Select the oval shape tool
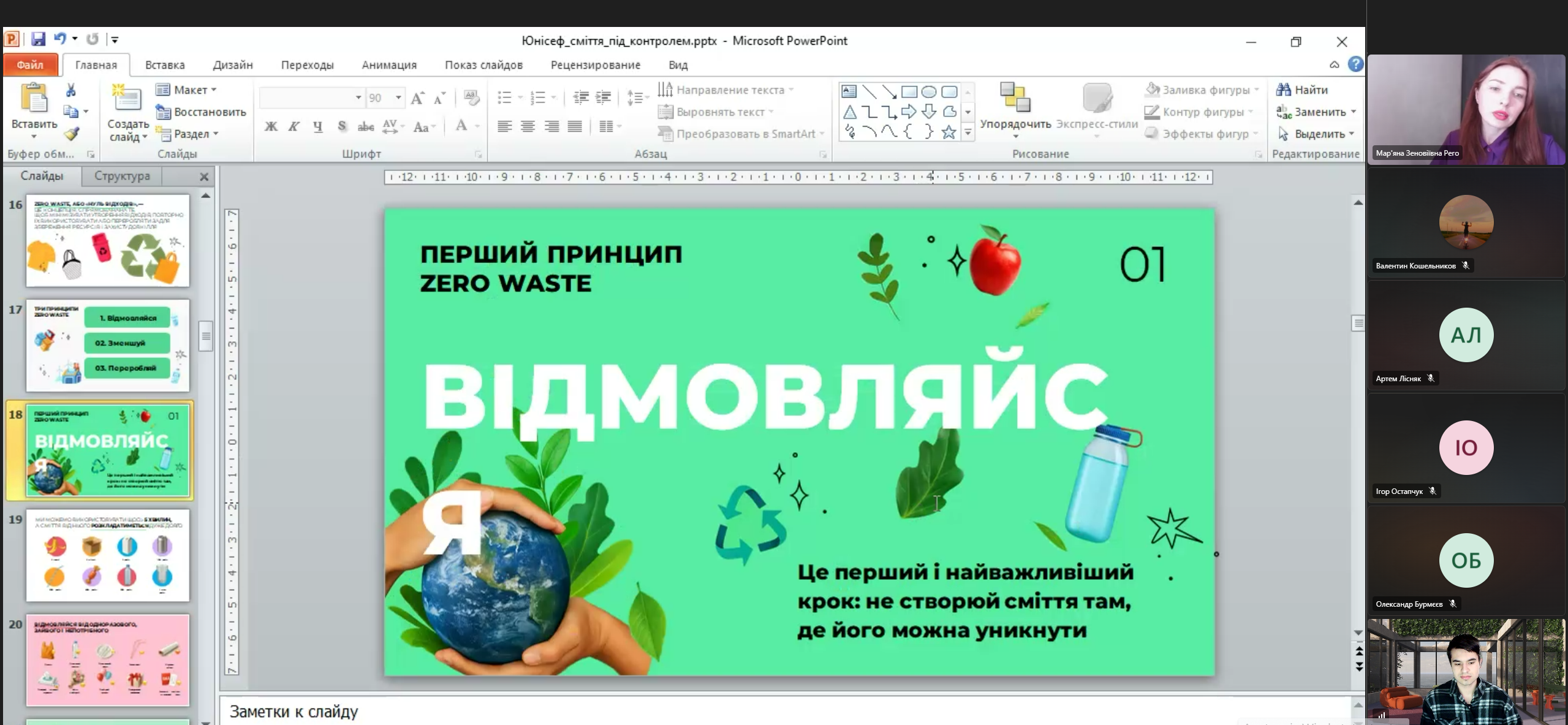Viewport: 1568px width, 725px height. tap(929, 92)
